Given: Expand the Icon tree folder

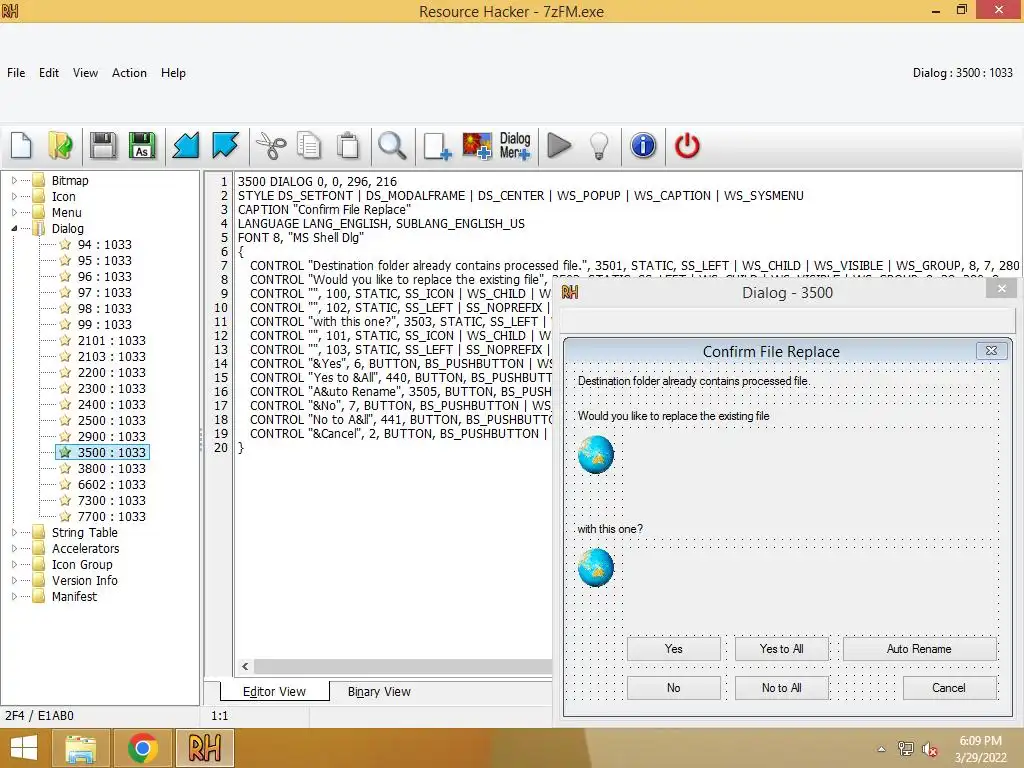Looking at the screenshot, I should (14, 197).
